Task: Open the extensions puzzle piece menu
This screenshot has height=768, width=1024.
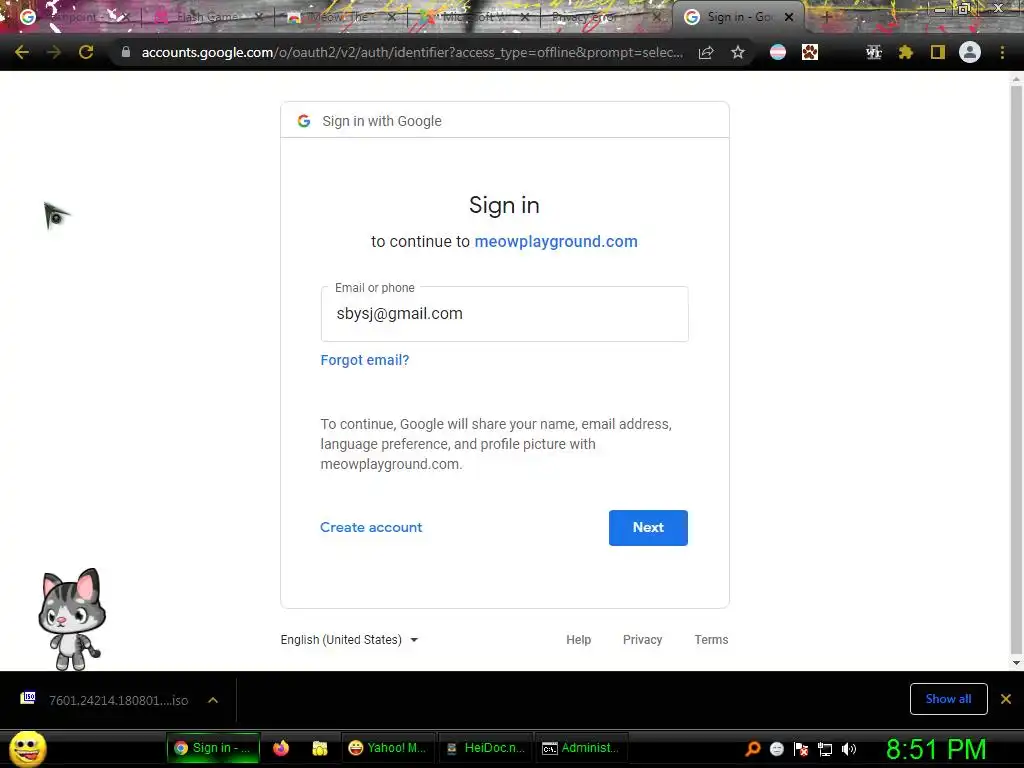Action: pos(906,52)
